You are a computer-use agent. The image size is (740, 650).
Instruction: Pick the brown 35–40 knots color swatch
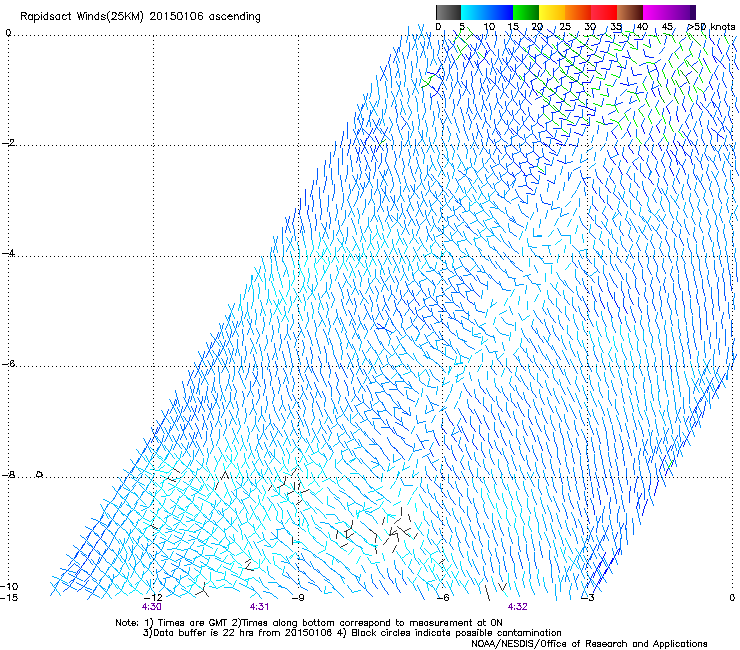click(630, 12)
